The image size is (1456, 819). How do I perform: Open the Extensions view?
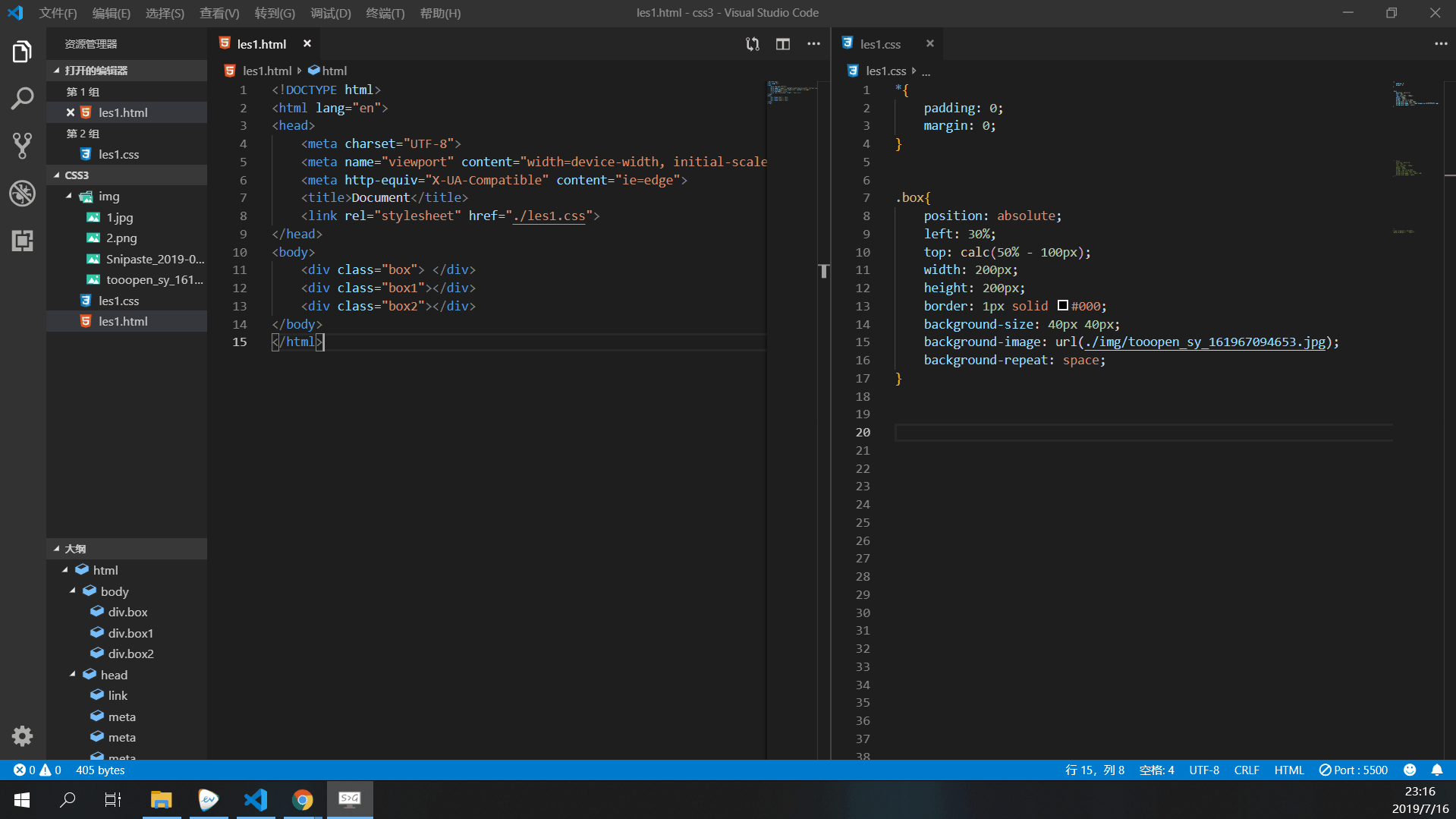[x=22, y=241]
